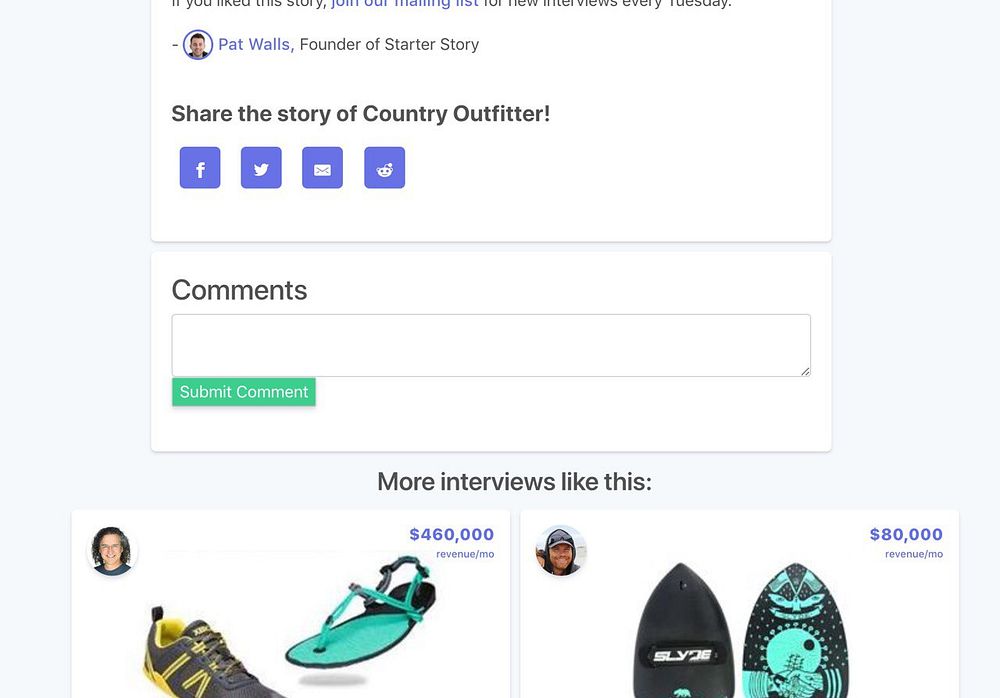Follow the 'join our mailing list' link
Screen dimensions: 1000x698
click(x=405, y=3)
